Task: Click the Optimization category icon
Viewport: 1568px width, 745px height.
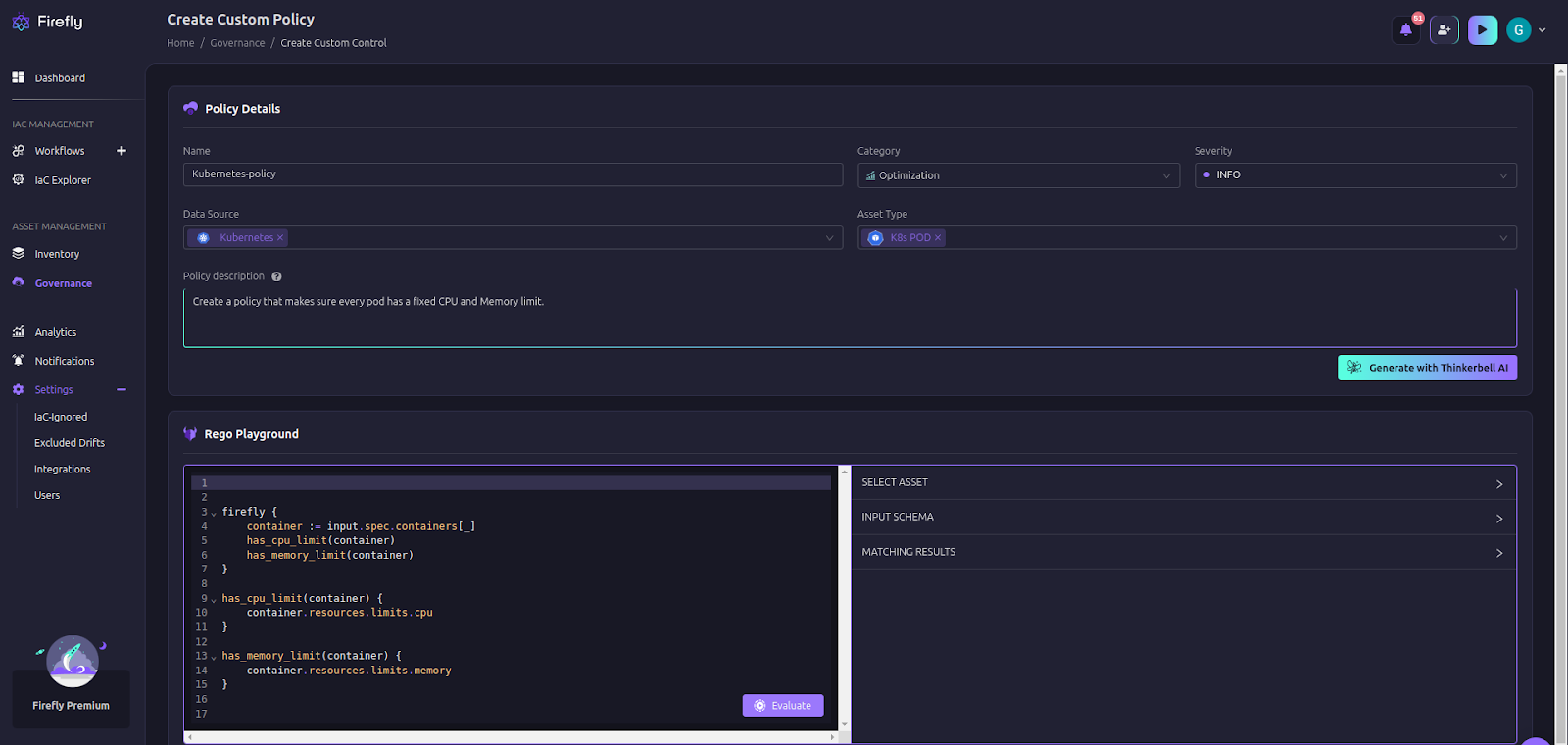Action: coord(870,175)
